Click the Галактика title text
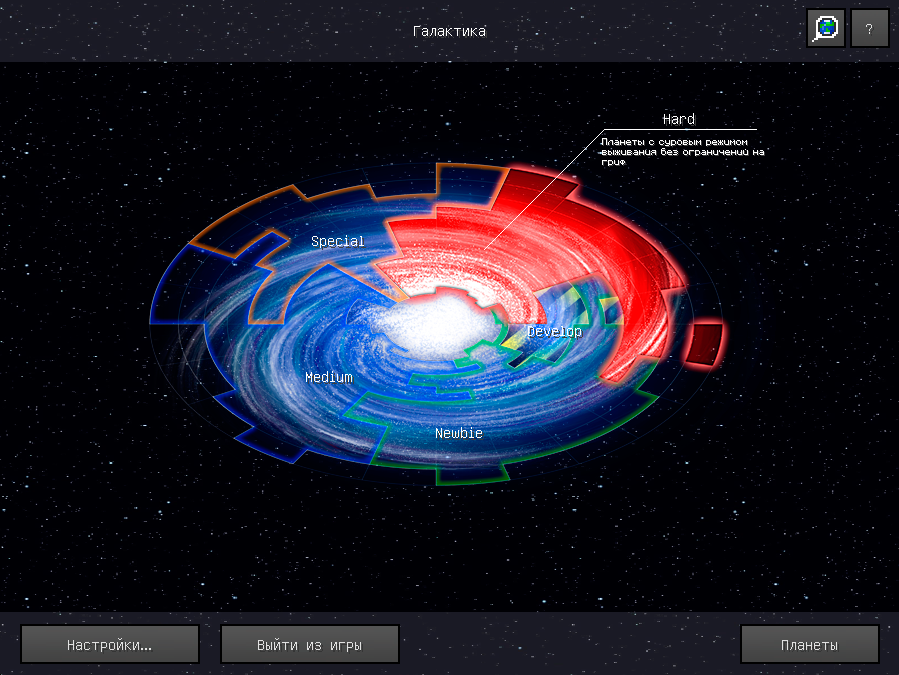 coord(450,31)
